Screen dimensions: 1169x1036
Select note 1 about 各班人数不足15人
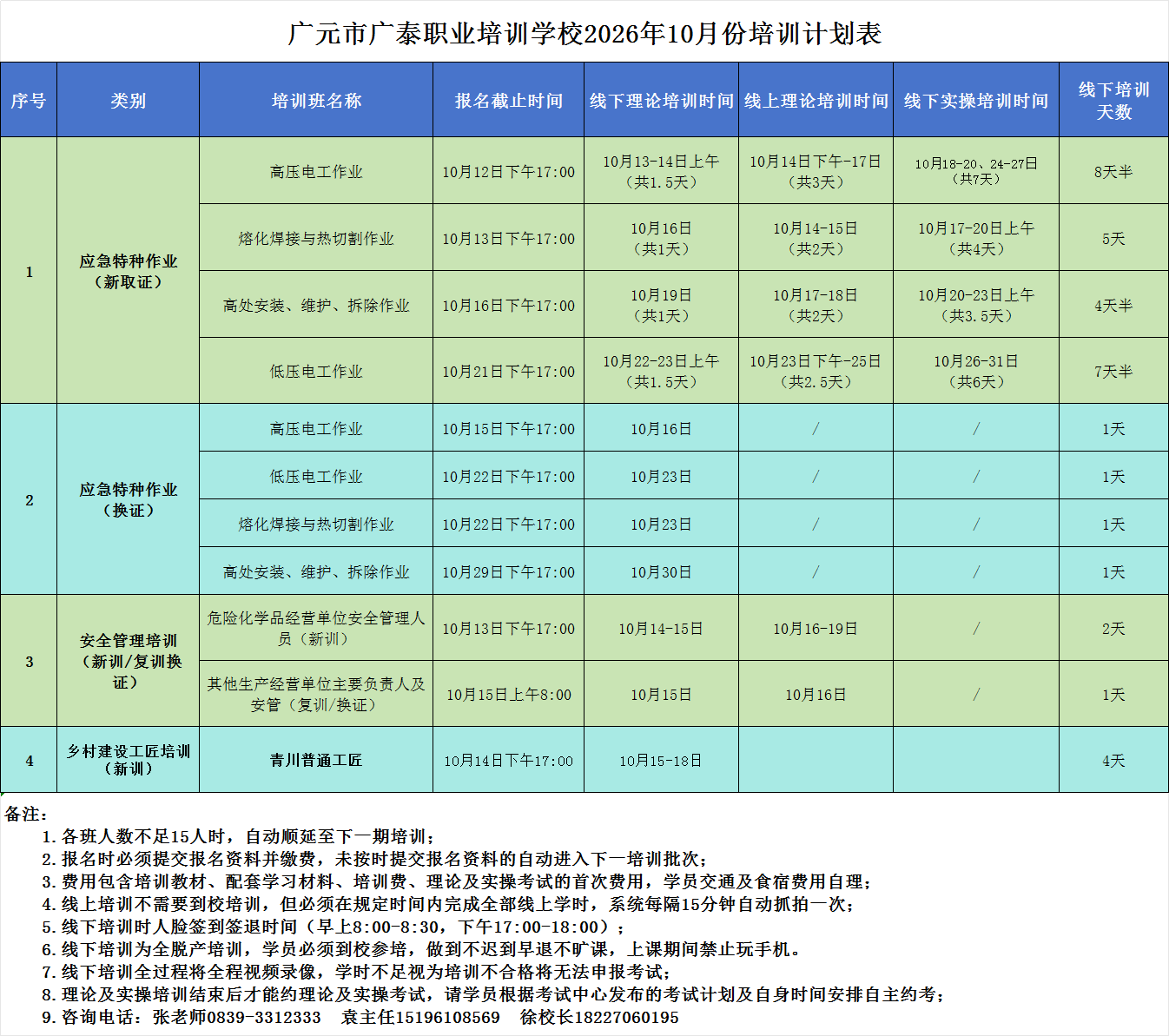pos(237,836)
